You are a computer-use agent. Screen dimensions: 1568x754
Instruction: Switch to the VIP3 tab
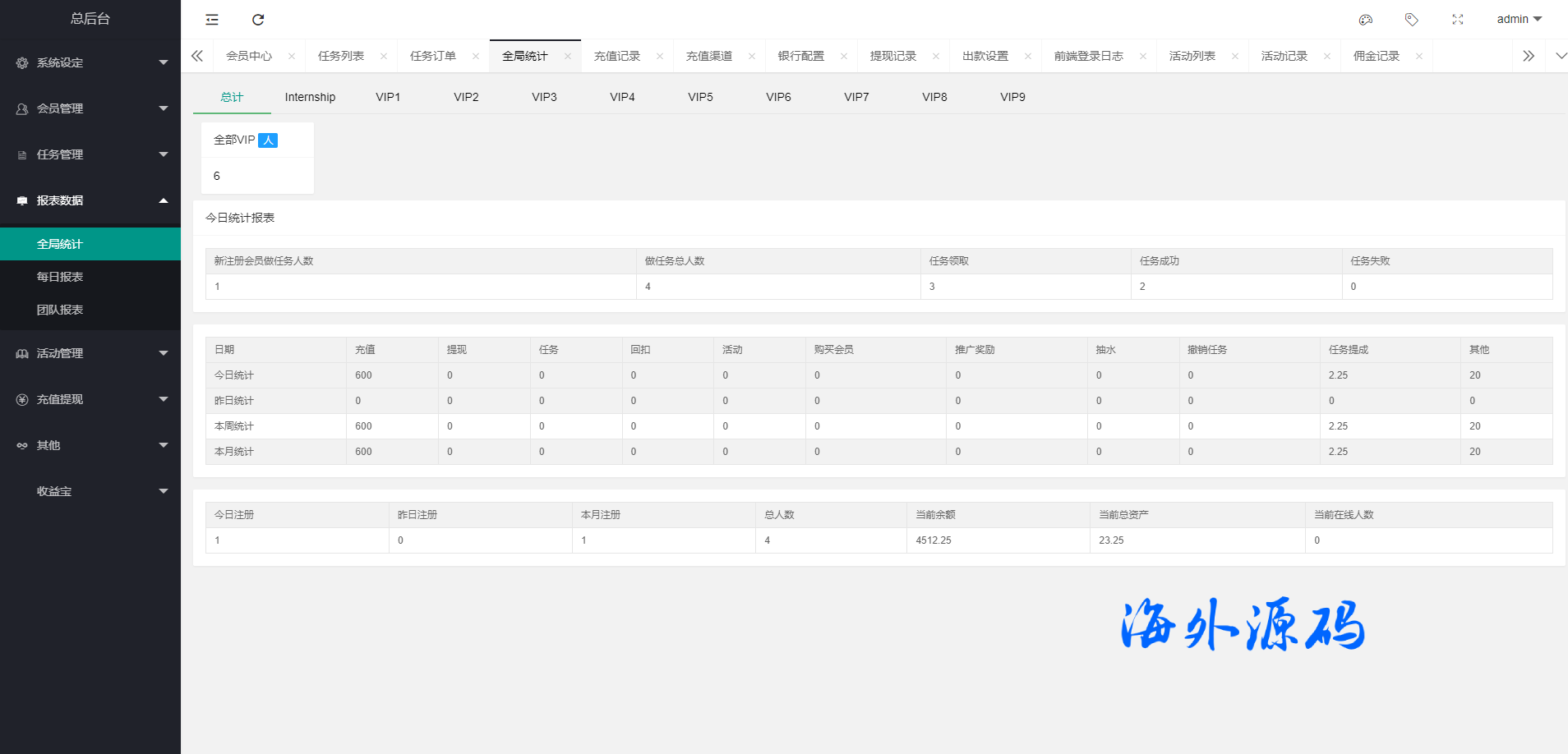[x=544, y=97]
